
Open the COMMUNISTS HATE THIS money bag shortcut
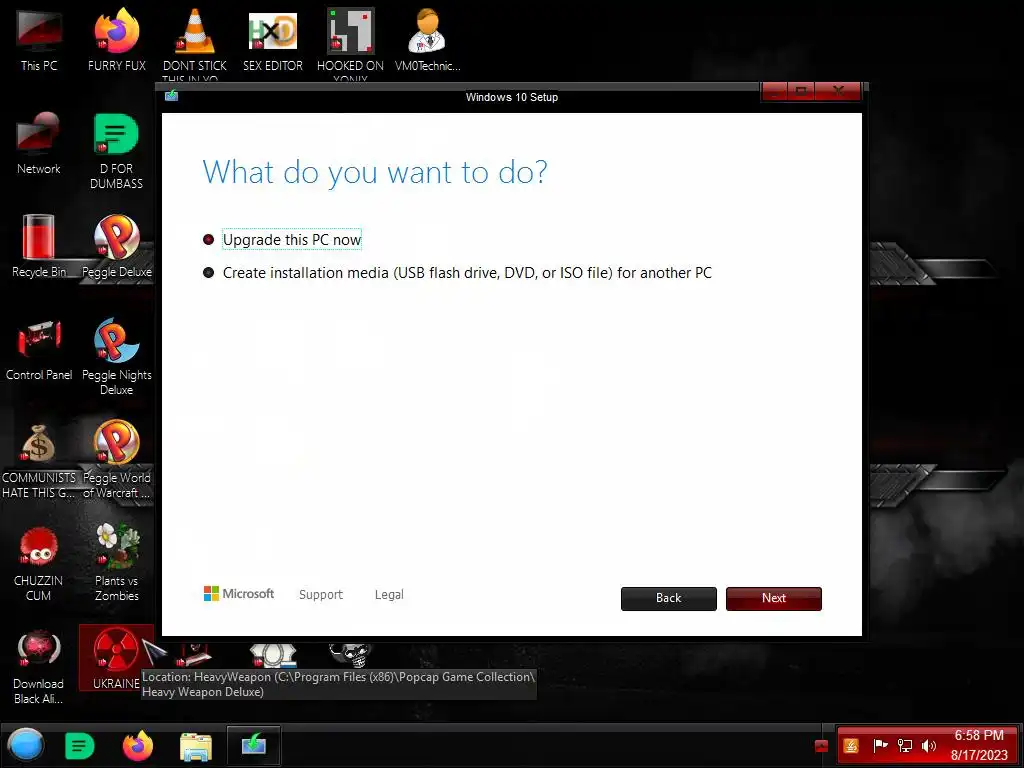tap(39, 460)
